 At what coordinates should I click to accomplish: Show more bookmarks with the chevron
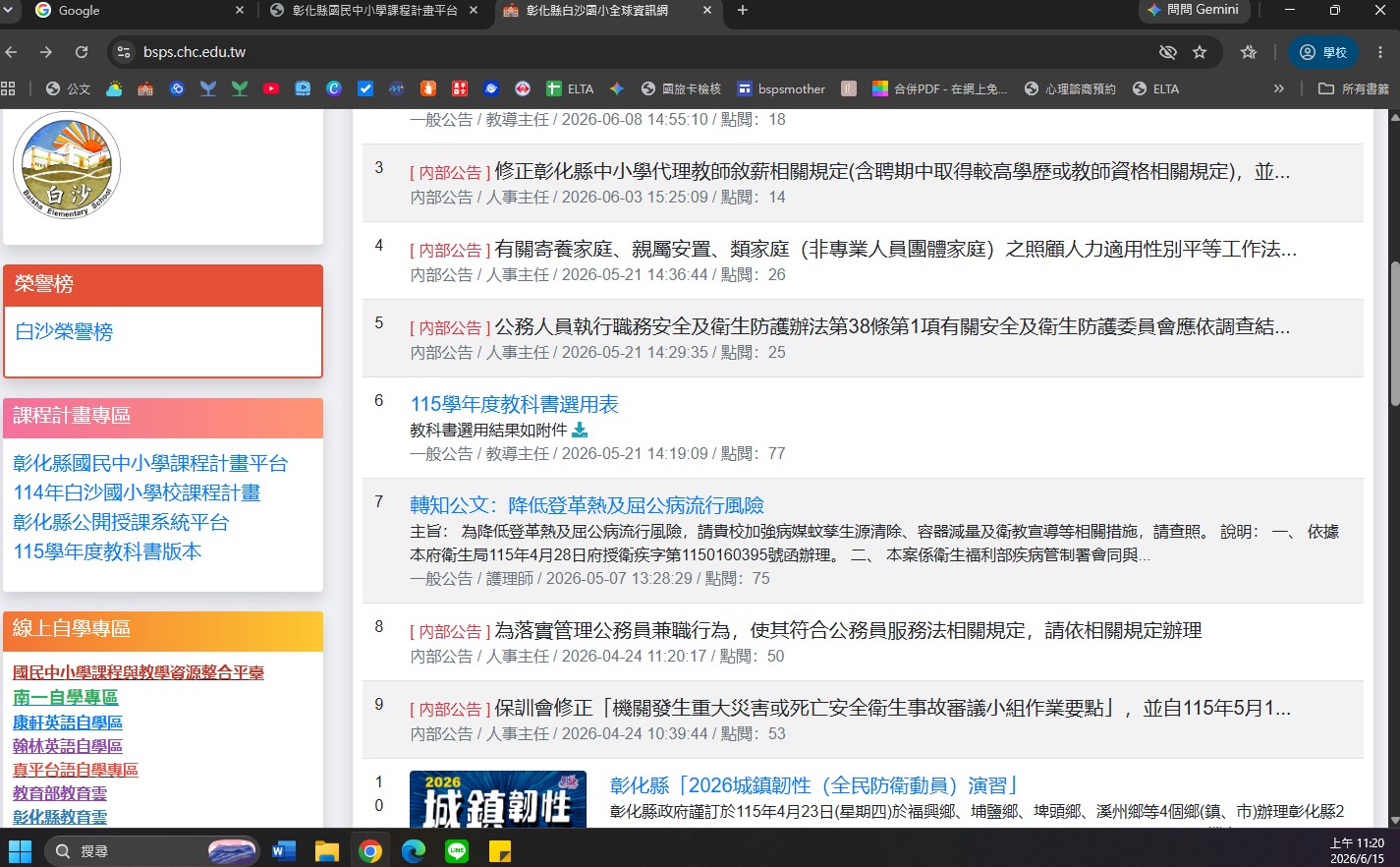click(x=1279, y=88)
